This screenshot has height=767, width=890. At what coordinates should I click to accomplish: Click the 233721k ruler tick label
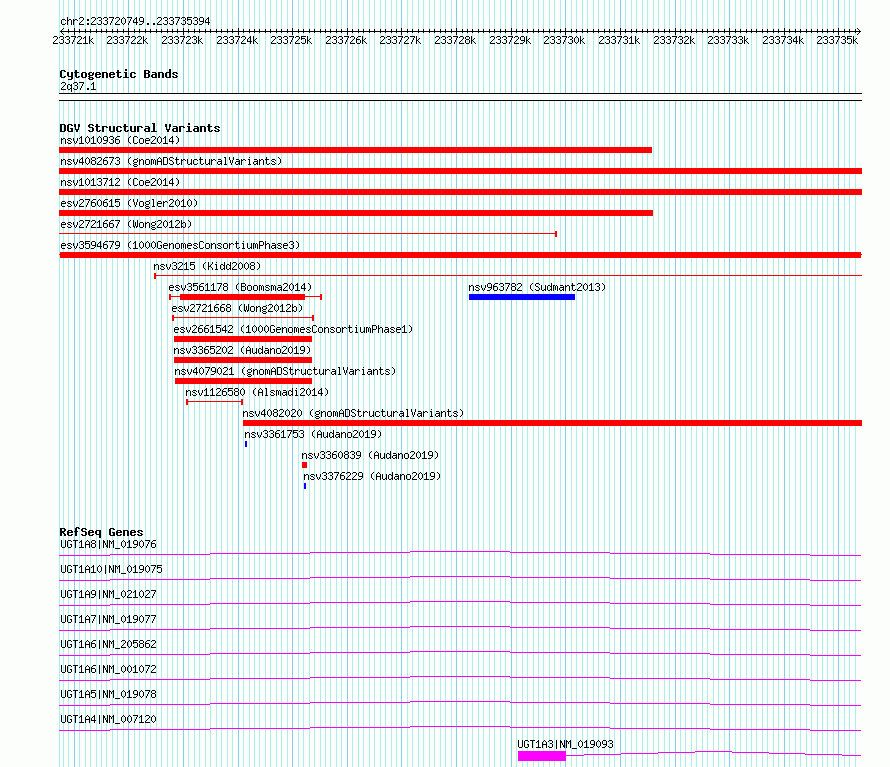[x=73, y=40]
